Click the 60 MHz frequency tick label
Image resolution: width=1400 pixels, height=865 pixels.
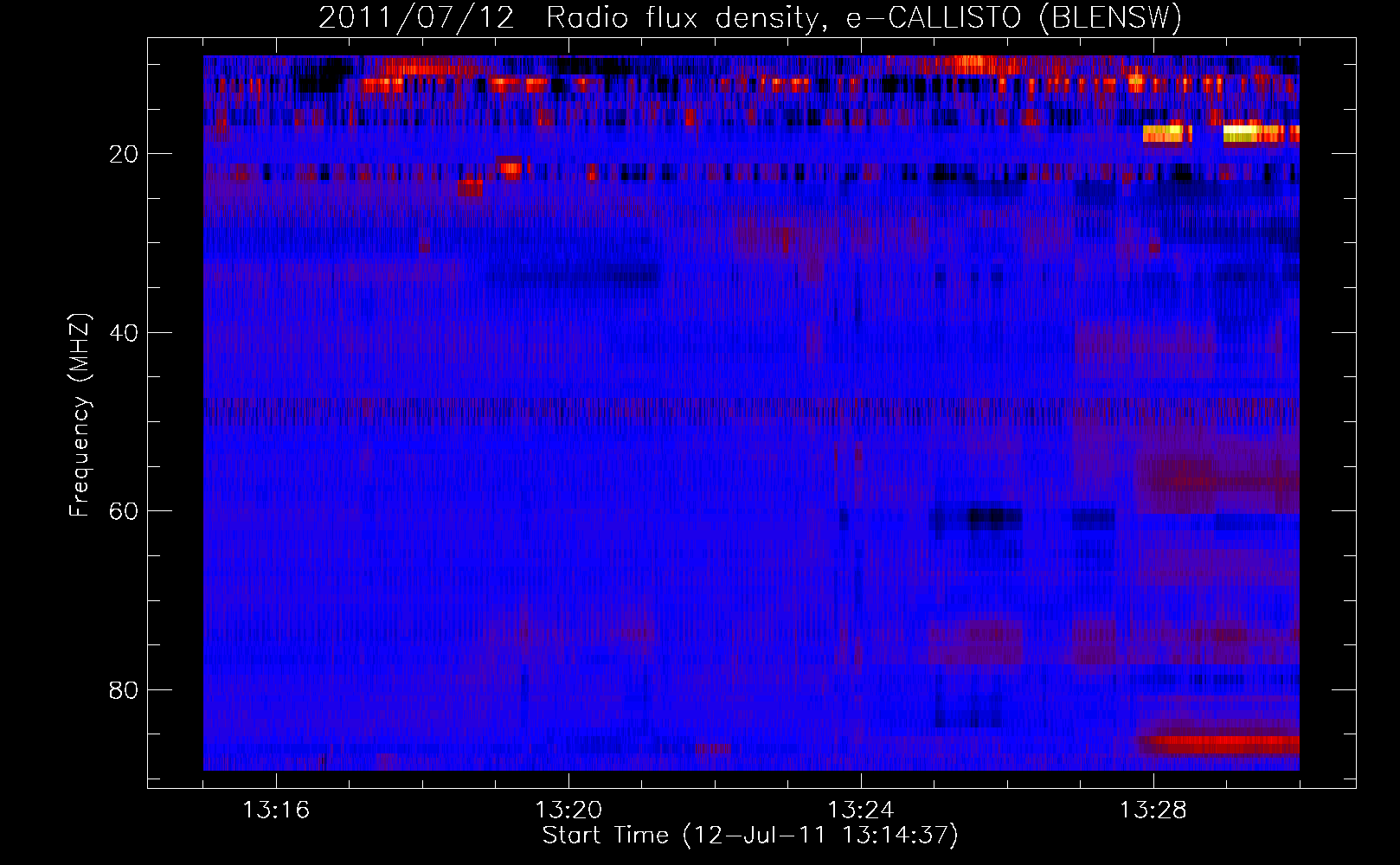[x=124, y=511]
